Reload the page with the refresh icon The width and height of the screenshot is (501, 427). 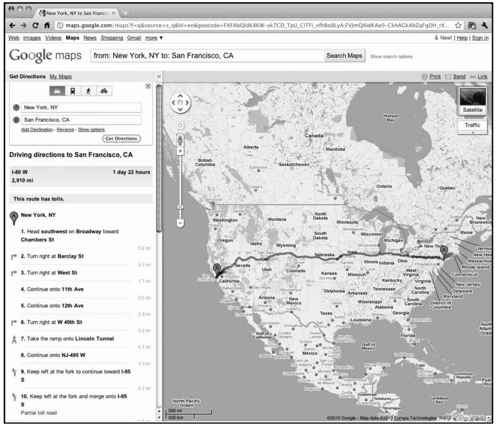(35, 25)
